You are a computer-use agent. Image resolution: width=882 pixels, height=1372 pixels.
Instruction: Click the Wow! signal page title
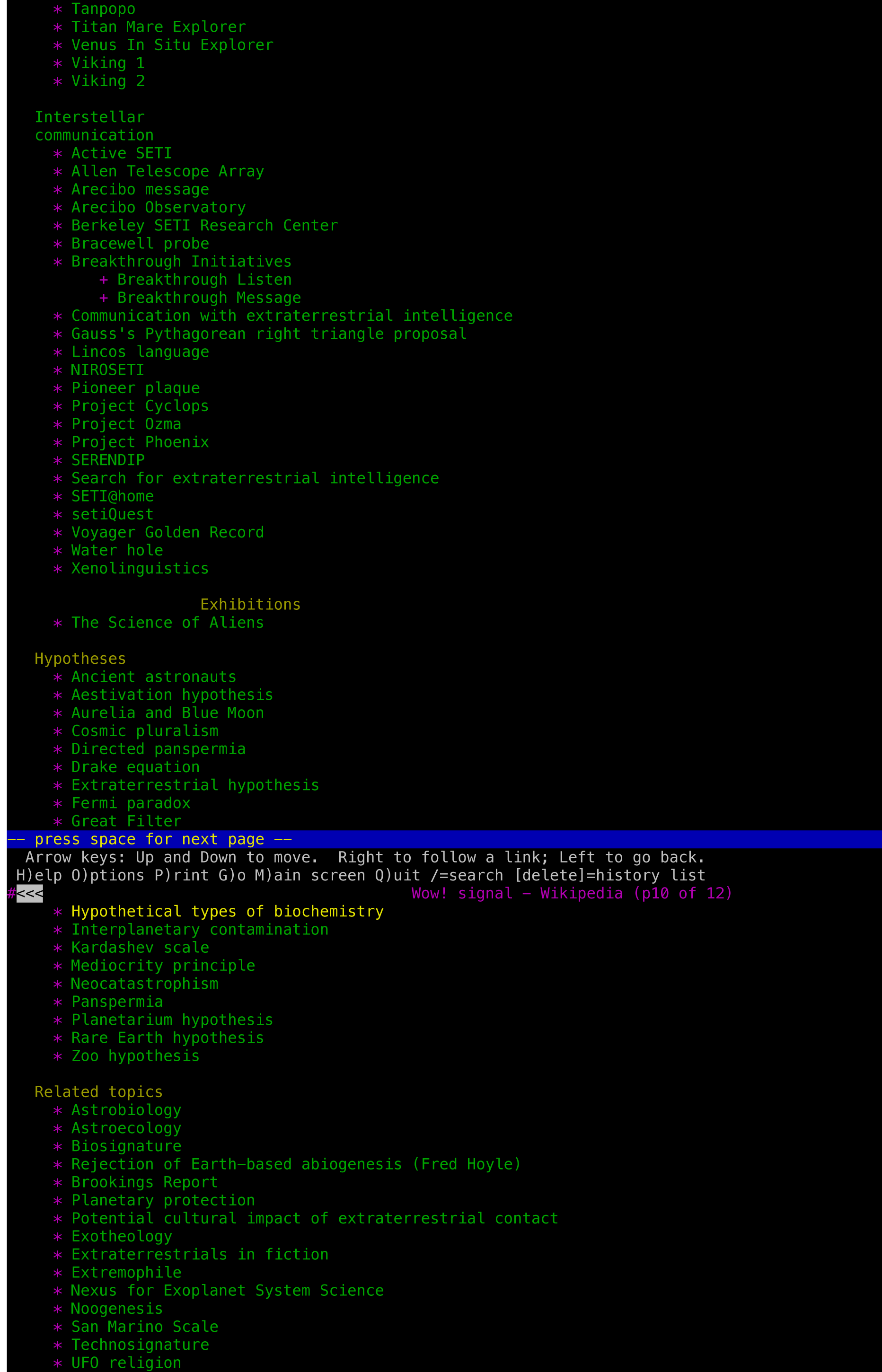point(571,893)
